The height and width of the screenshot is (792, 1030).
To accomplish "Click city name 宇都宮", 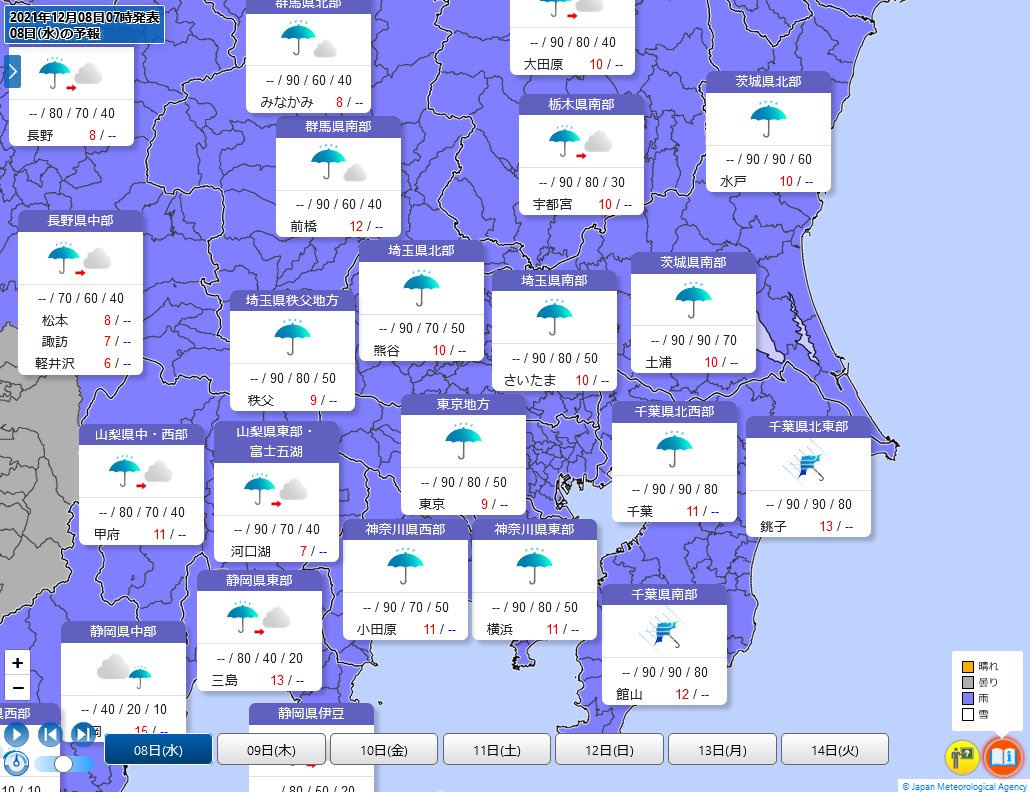I will pyautogui.click(x=552, y=204).
